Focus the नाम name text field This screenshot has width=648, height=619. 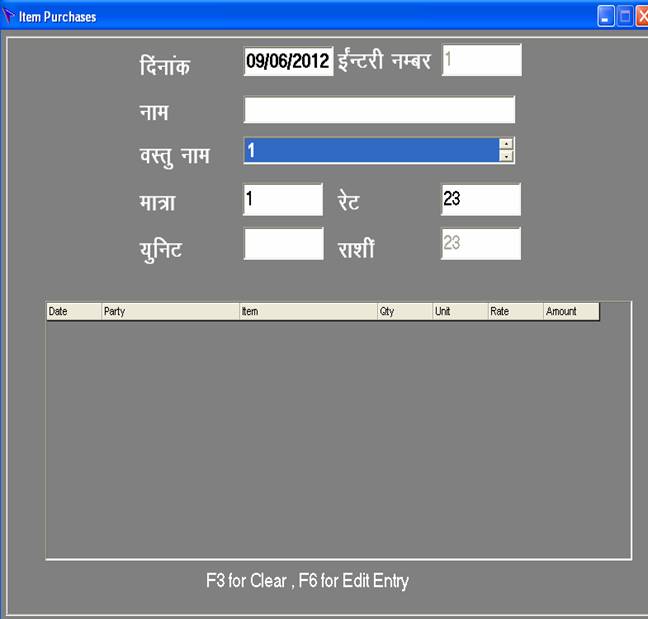[x=379, y=110]
